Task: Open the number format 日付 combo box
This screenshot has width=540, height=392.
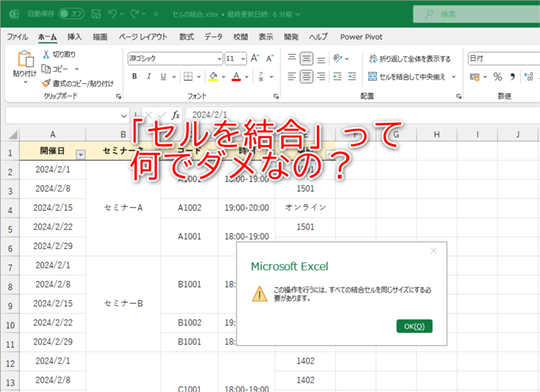Action: (x=504, y=59)
